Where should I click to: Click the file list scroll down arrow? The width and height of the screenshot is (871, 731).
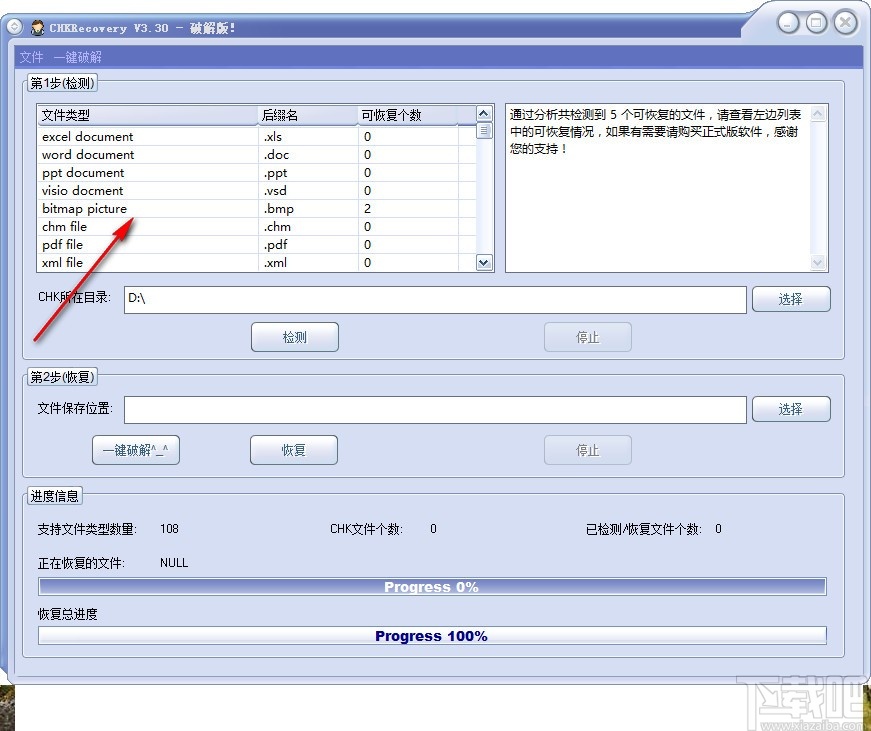point(484,263)
